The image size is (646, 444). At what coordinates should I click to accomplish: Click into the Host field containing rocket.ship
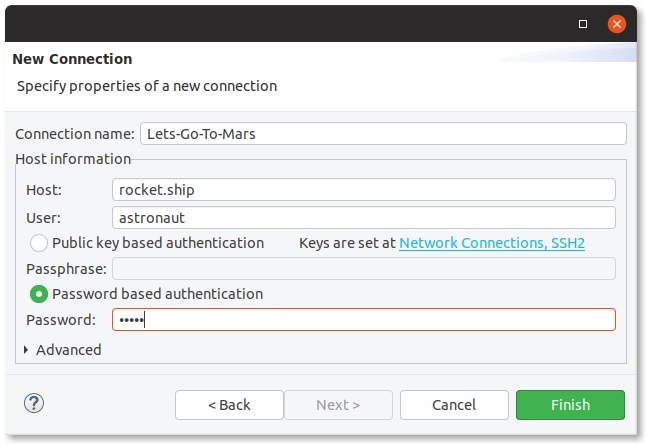pos(363,190)
